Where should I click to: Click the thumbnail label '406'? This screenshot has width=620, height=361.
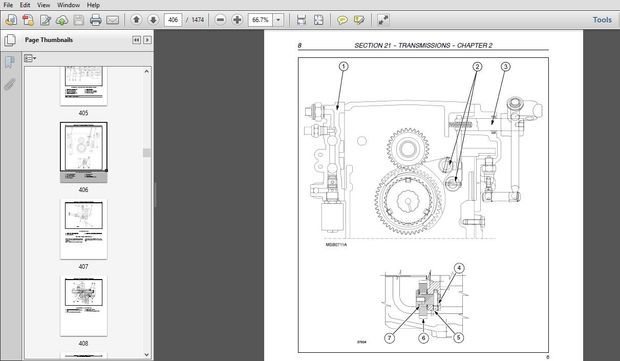tap(83, 190)
